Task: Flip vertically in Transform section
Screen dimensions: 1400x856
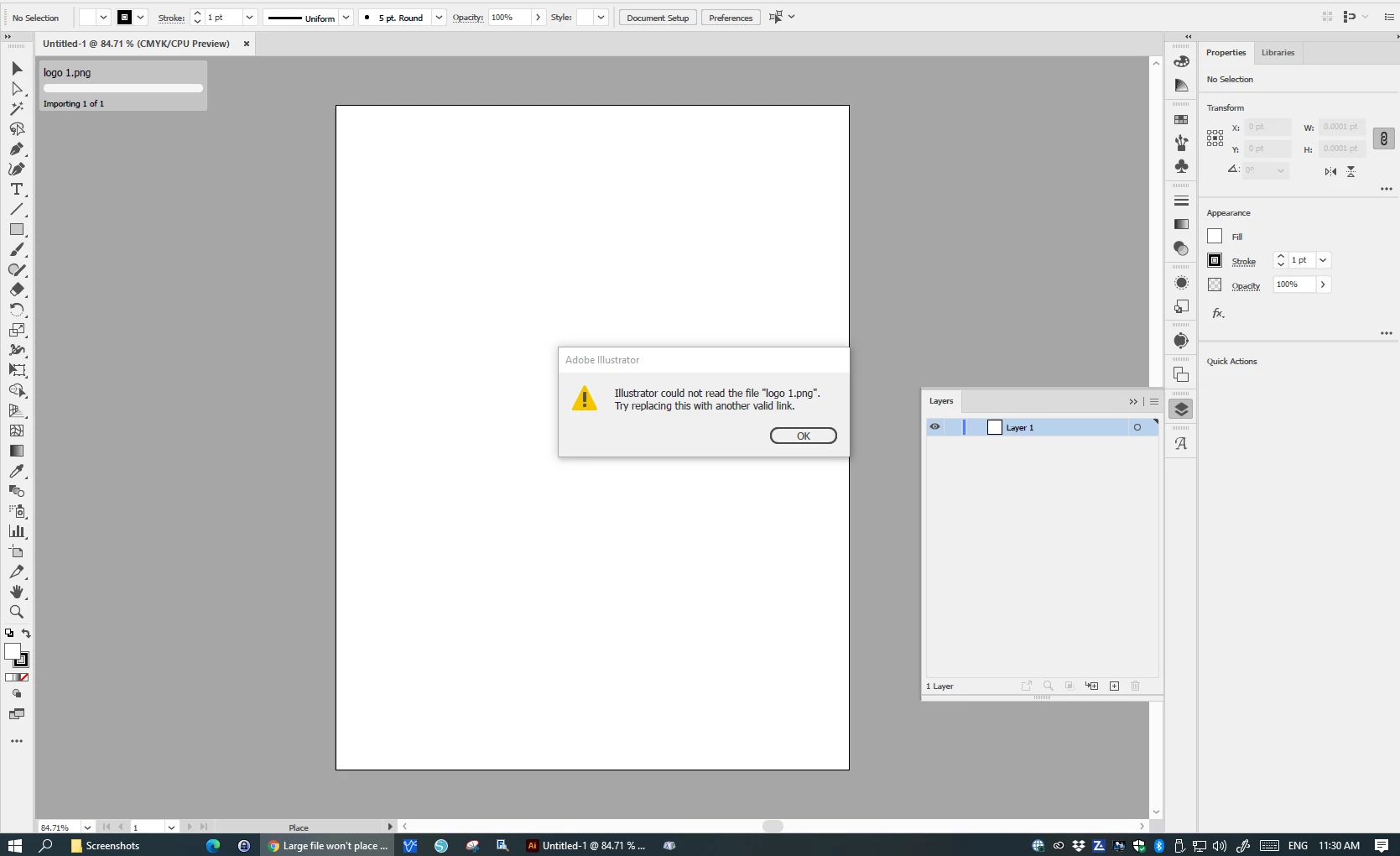Action: coord(1351,171)
